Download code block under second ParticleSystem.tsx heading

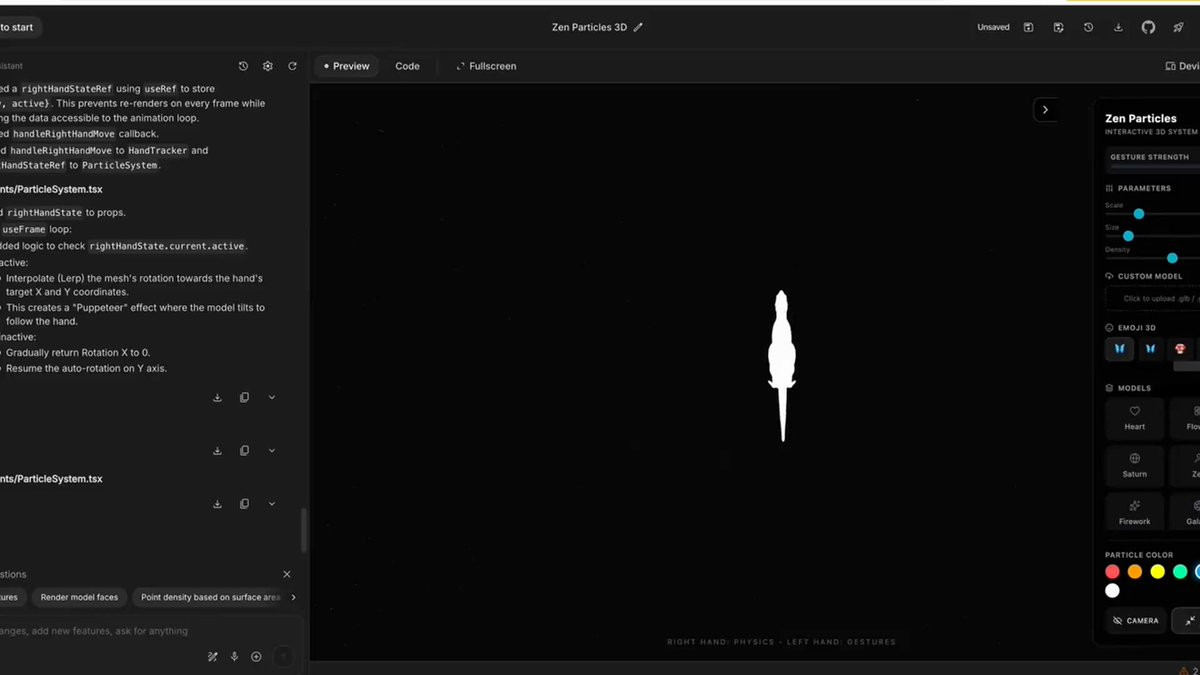click(x=217, y=504)
